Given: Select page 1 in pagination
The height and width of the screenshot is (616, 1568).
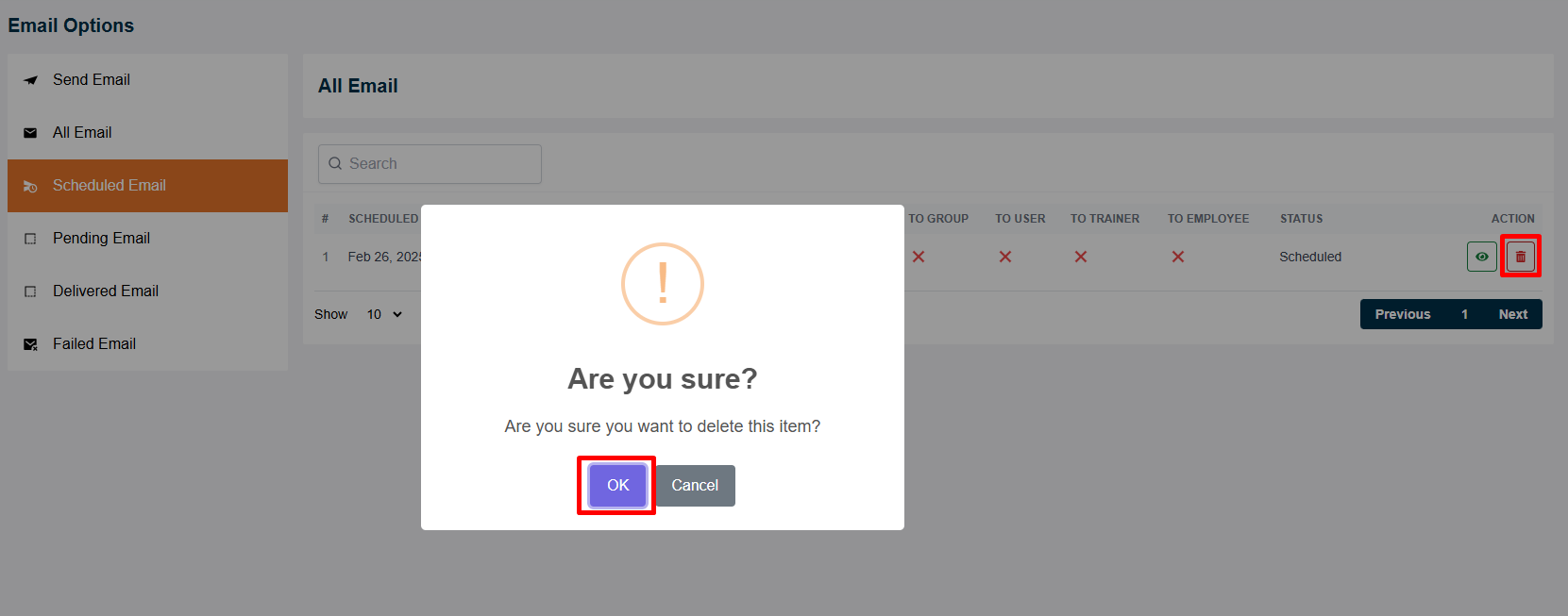Looking at the screenshot, I should [x=1464, y=314].
